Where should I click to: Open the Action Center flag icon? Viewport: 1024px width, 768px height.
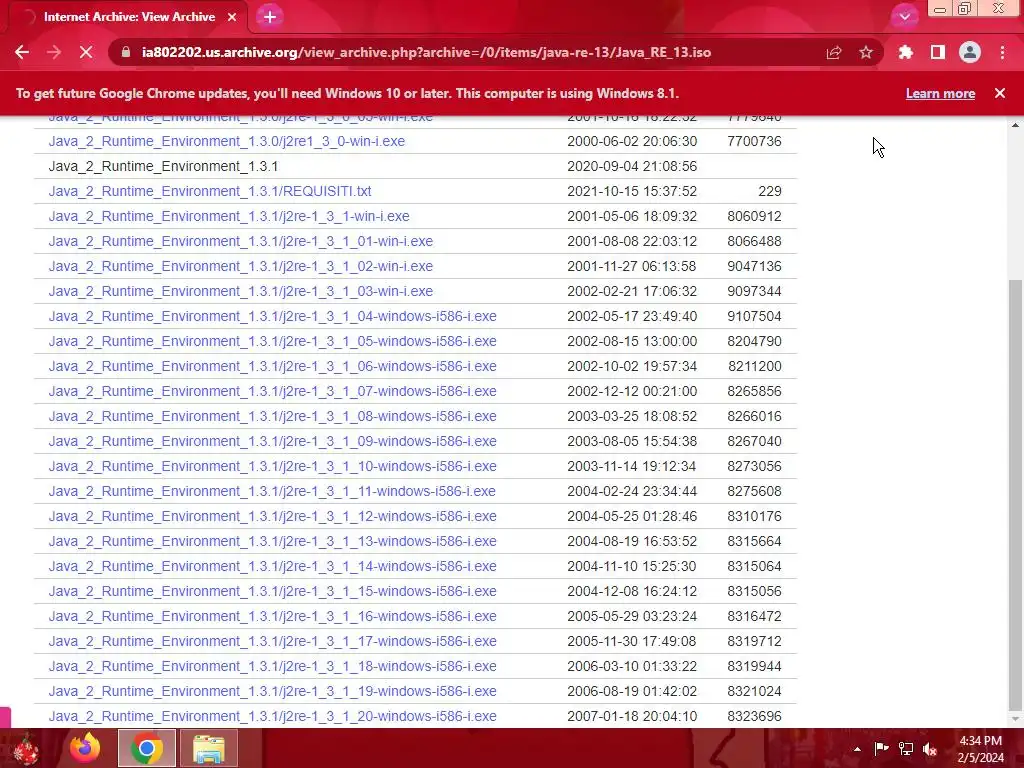pyautogui.click(x=881, y=748)
